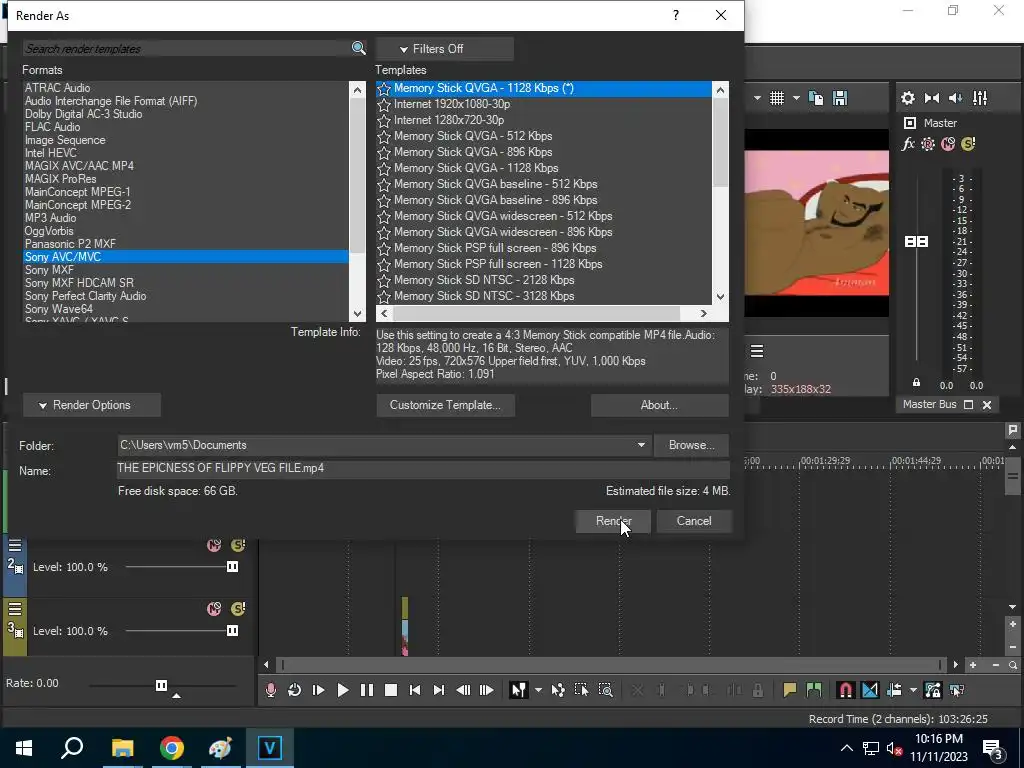The width and height of the screenshot is (1024, 768).
Task: Step to next frame
Action: coord(487,690)
